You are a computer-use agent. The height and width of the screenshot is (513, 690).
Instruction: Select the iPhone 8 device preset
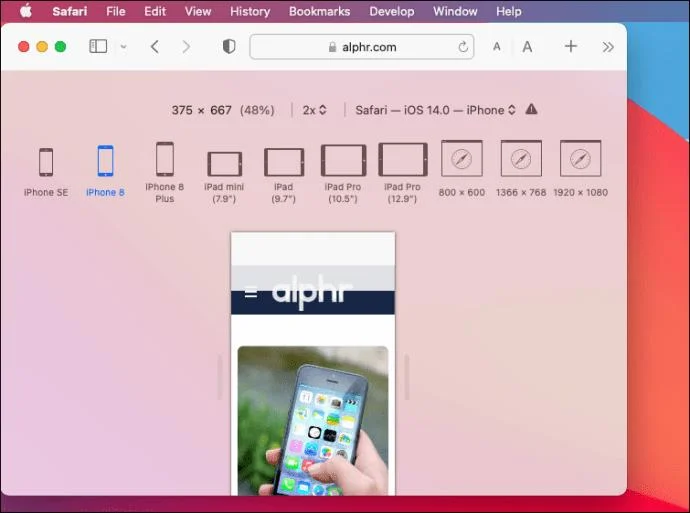pos(105,171)
